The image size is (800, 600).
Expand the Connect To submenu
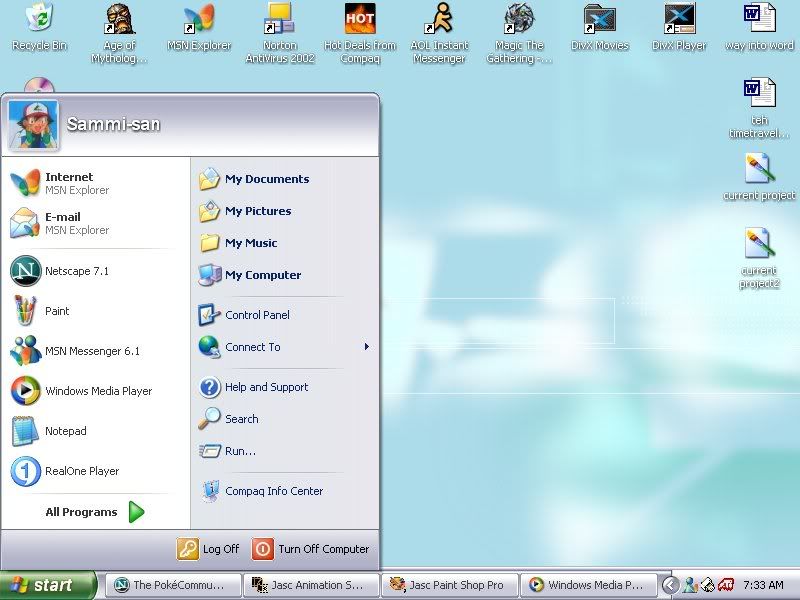[285, 347]
